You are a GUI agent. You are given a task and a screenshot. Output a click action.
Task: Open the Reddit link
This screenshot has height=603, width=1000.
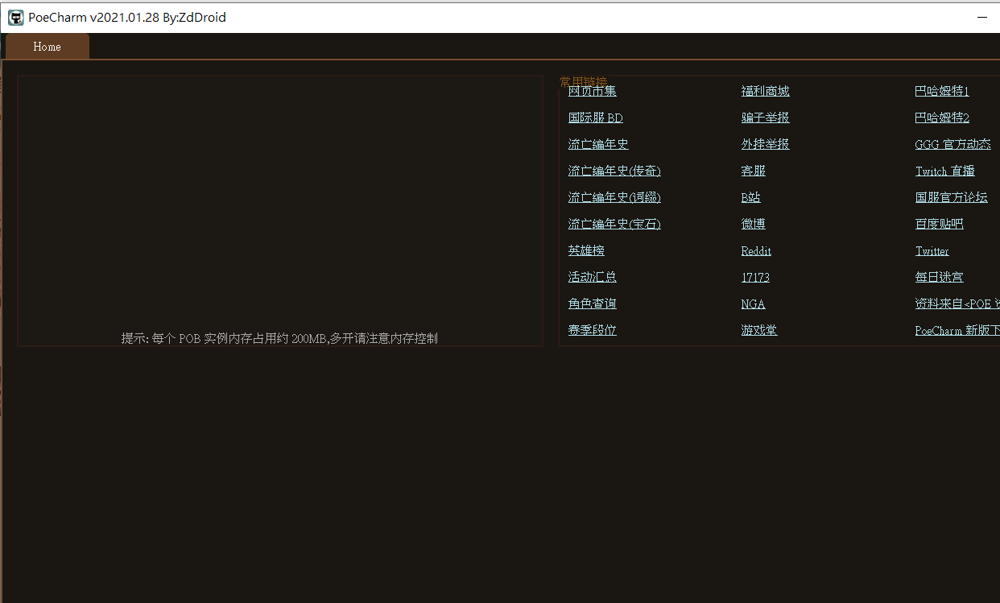[x=756, y=251]
